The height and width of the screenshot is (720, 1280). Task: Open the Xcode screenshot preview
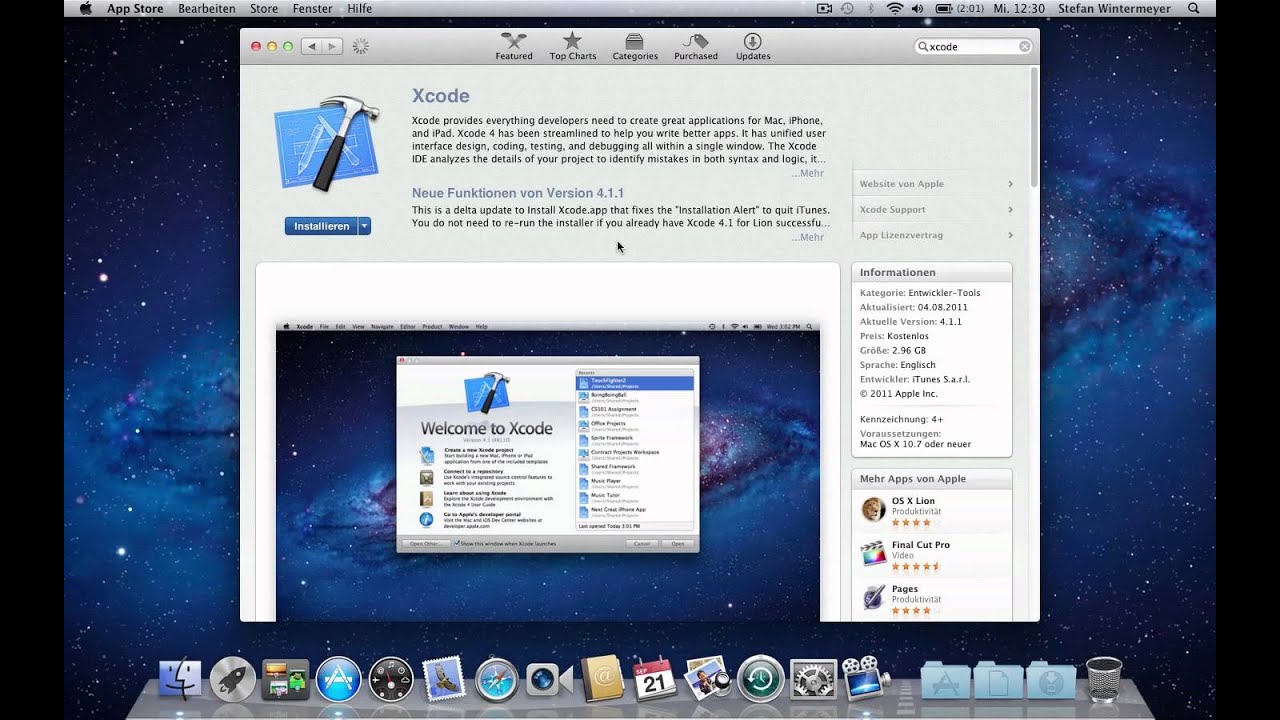click(x=547, y=471)
